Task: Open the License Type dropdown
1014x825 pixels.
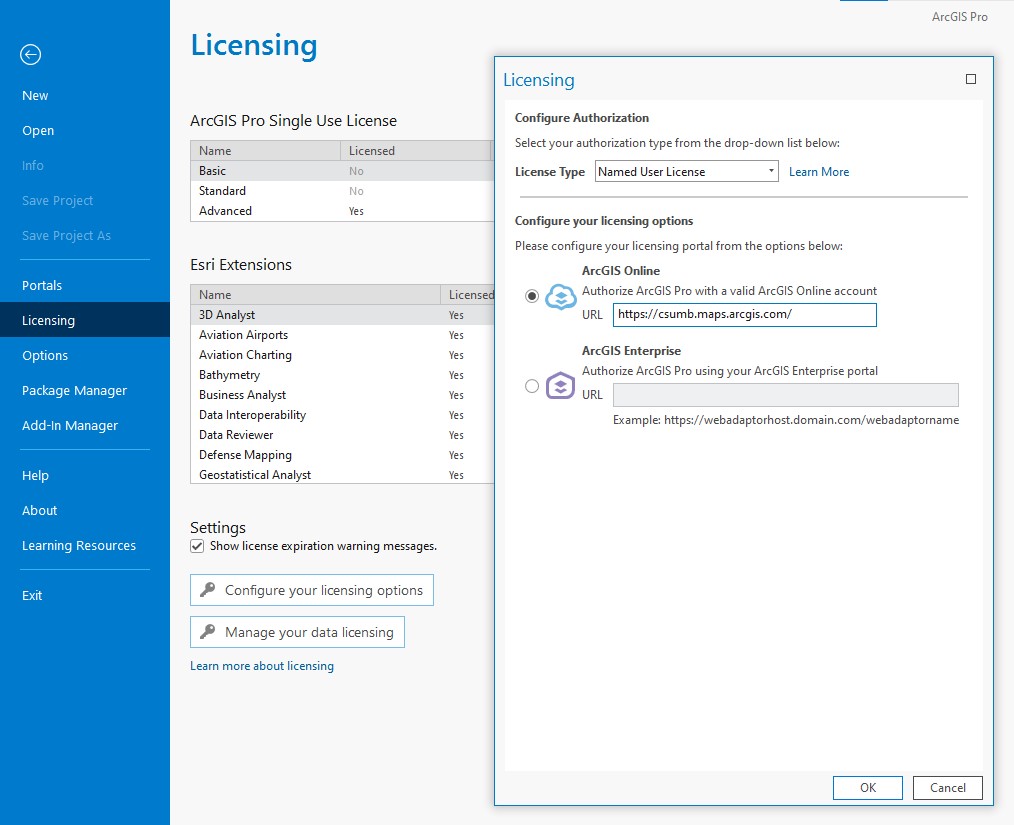Action: click(770, 170)
